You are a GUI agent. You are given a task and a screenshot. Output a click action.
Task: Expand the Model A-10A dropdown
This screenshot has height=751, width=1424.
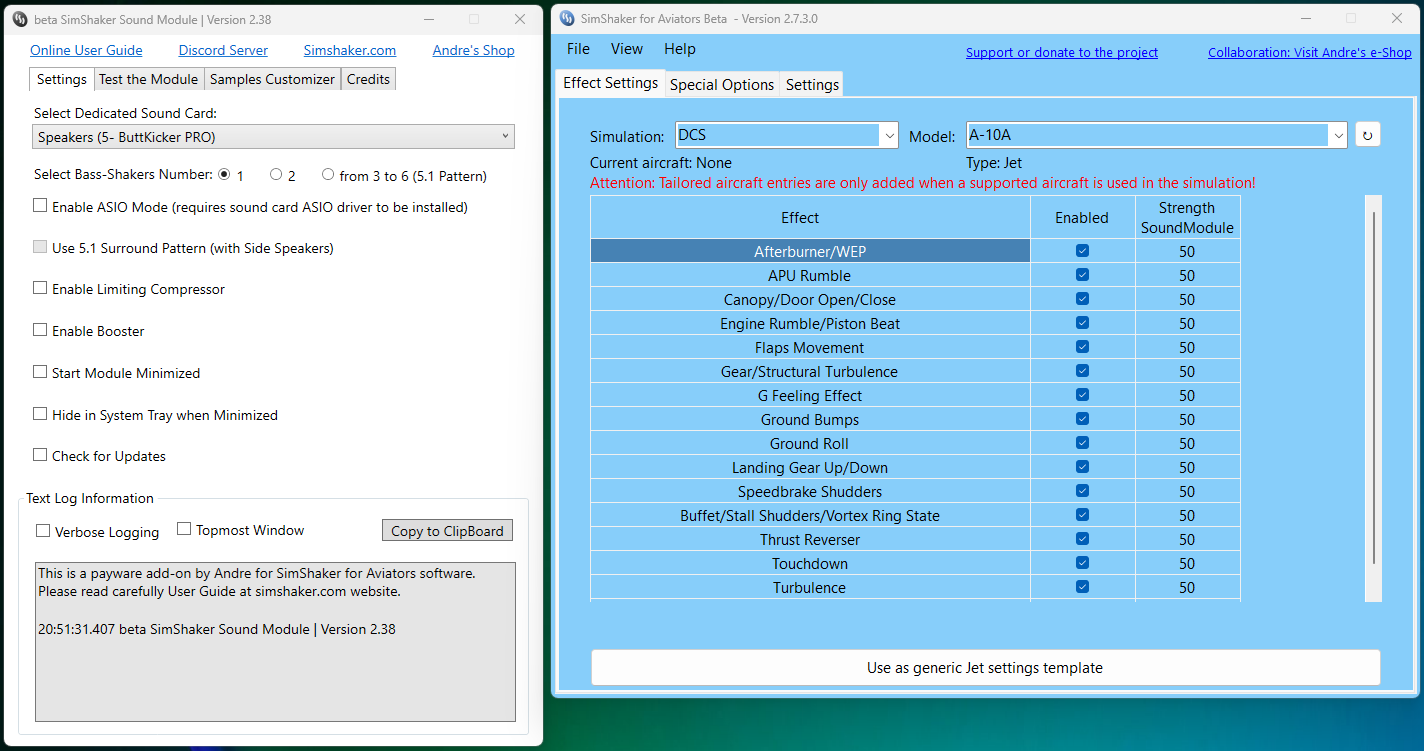[x=1157, y=135]
